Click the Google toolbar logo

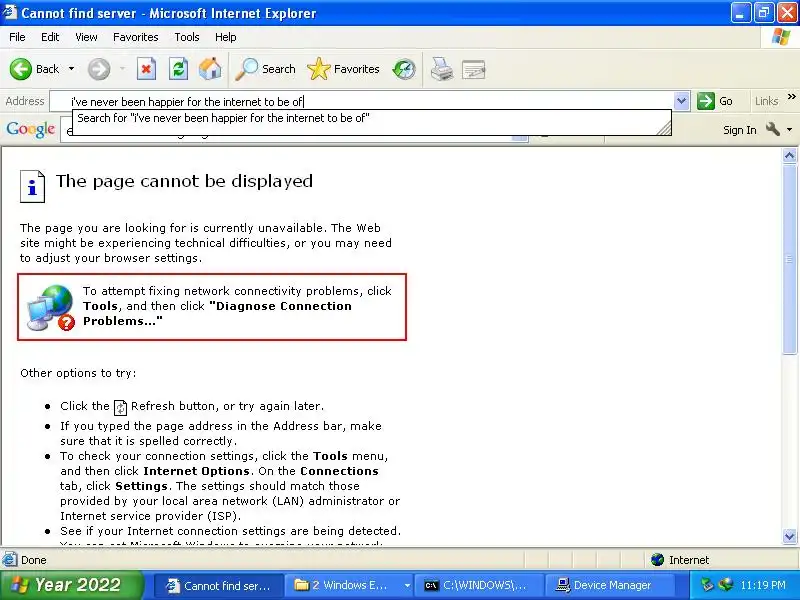point(31,130)
